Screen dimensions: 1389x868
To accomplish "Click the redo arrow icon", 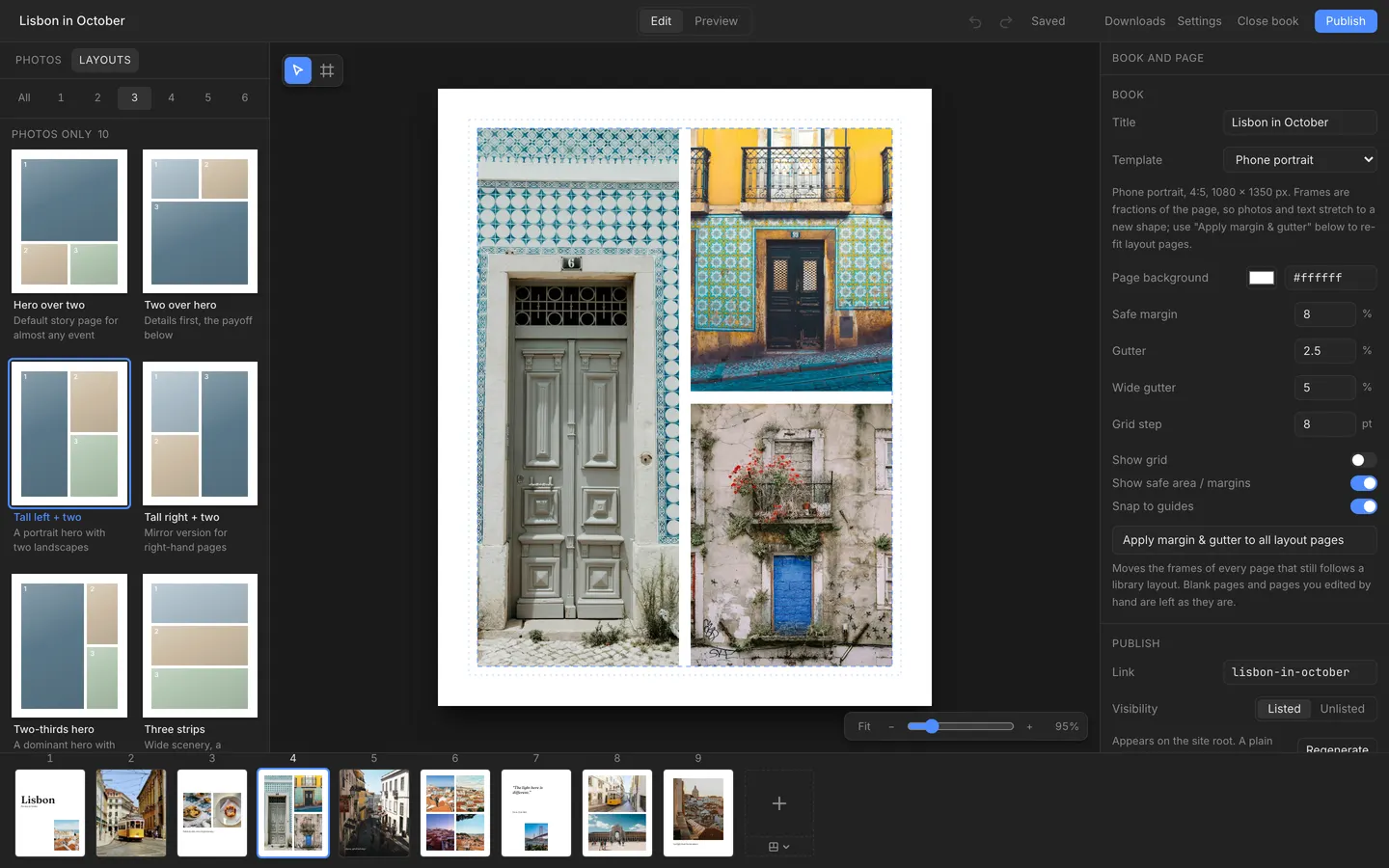I will [x=1006, y=21].
